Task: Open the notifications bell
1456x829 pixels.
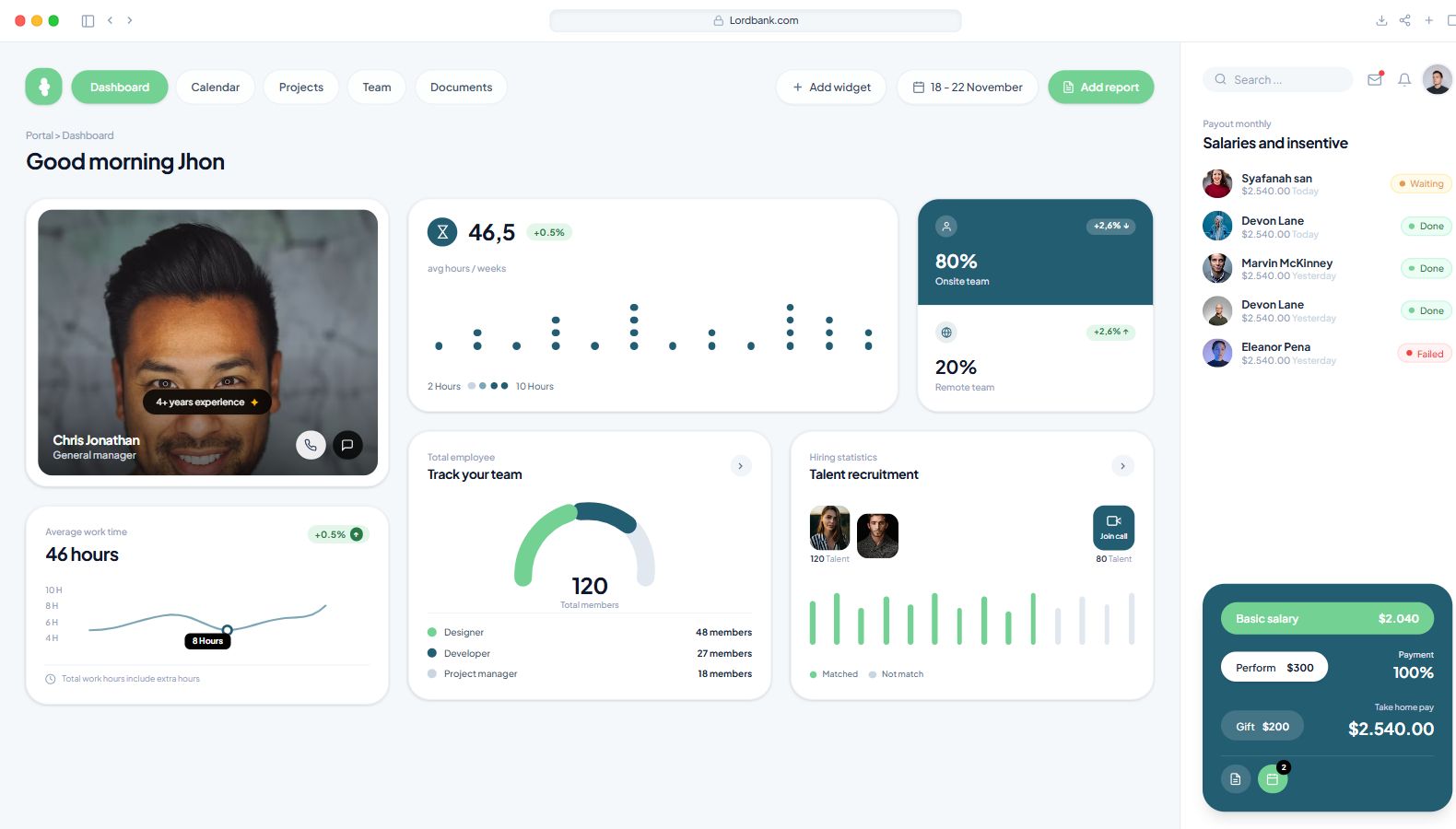Action: click(1404, 79)
